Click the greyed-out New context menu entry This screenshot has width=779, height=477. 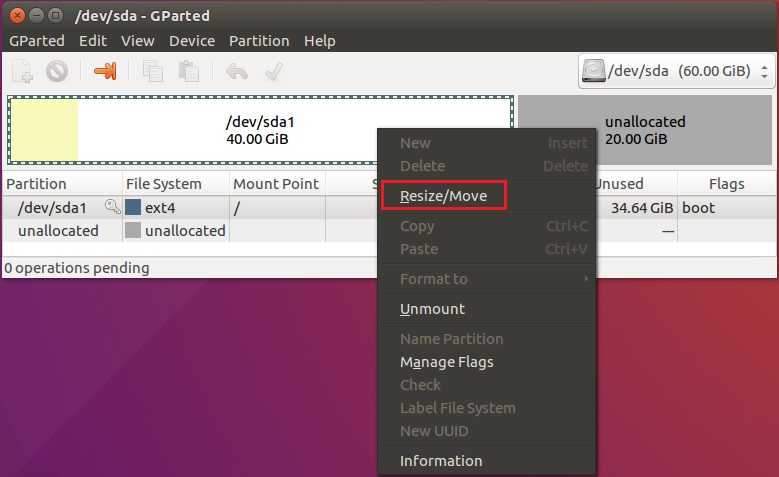[x=487, y=143]
